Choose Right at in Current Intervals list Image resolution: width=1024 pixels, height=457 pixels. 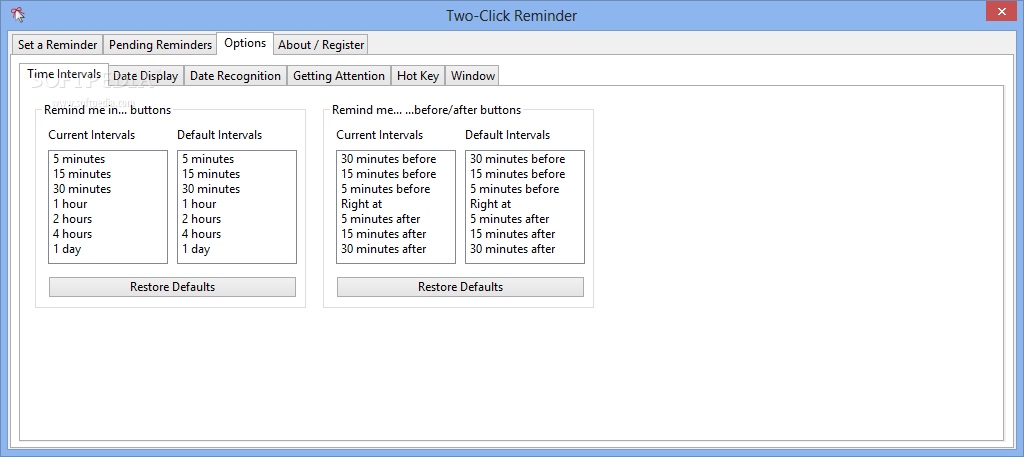(x=361, y=204)
